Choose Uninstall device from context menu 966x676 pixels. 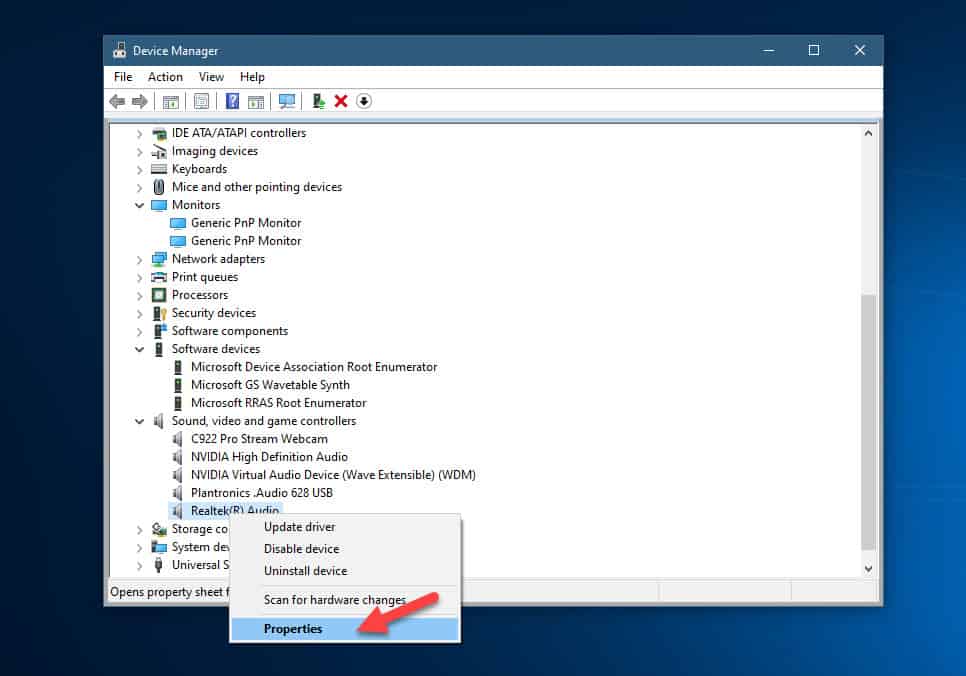pyautogui.click(x=345, y=571)
